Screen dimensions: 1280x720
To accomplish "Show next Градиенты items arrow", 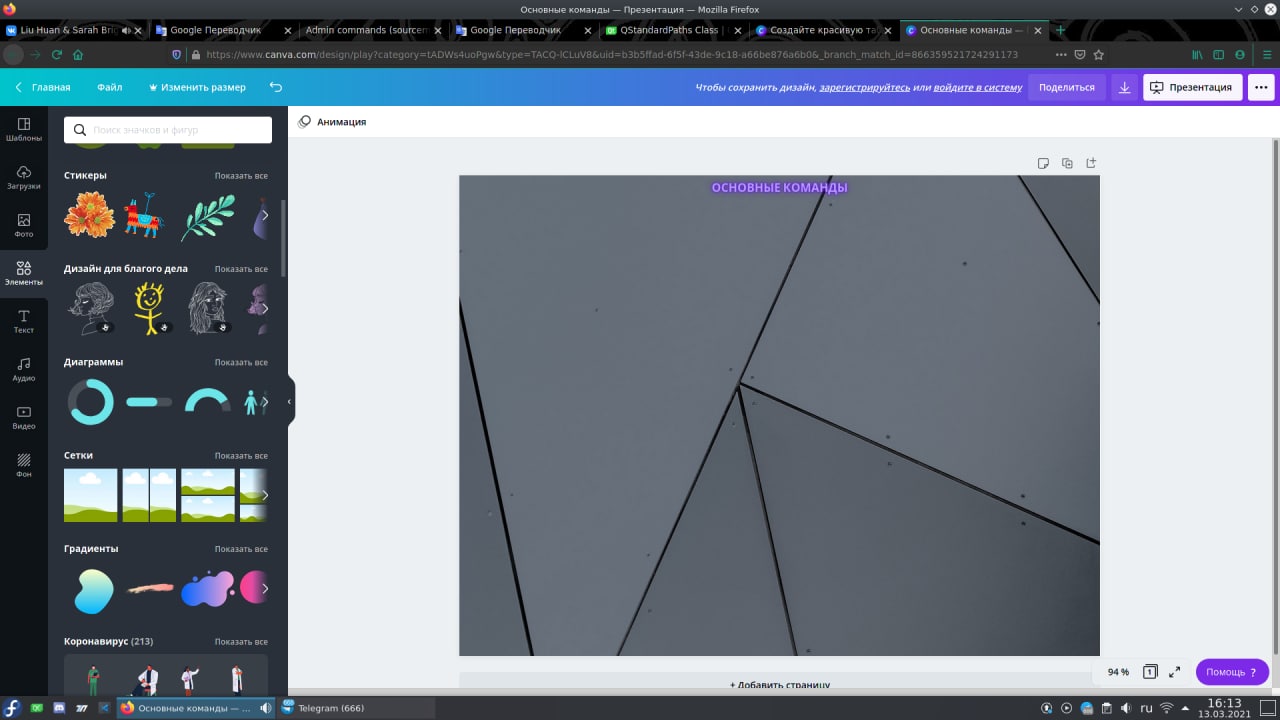I will [265, 589].
